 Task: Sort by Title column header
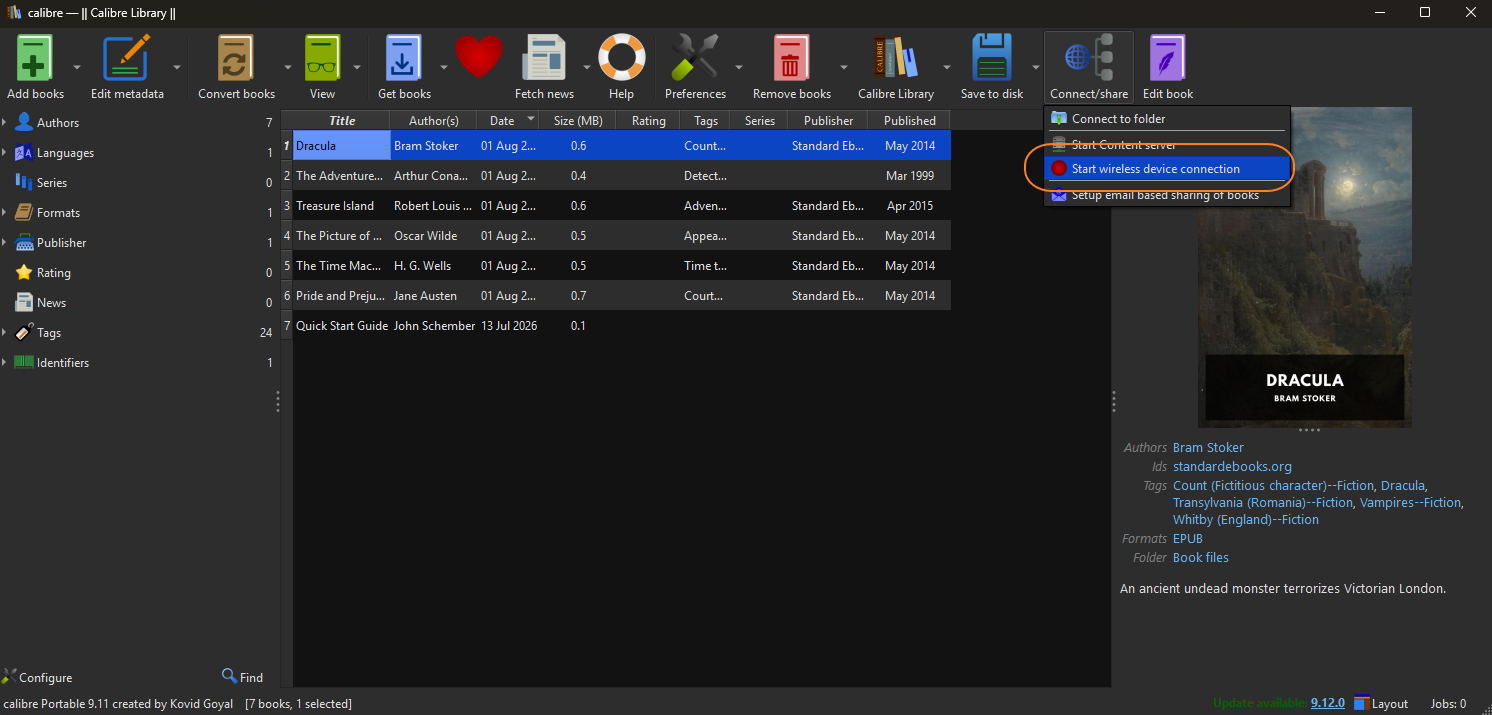click(342, 120)
